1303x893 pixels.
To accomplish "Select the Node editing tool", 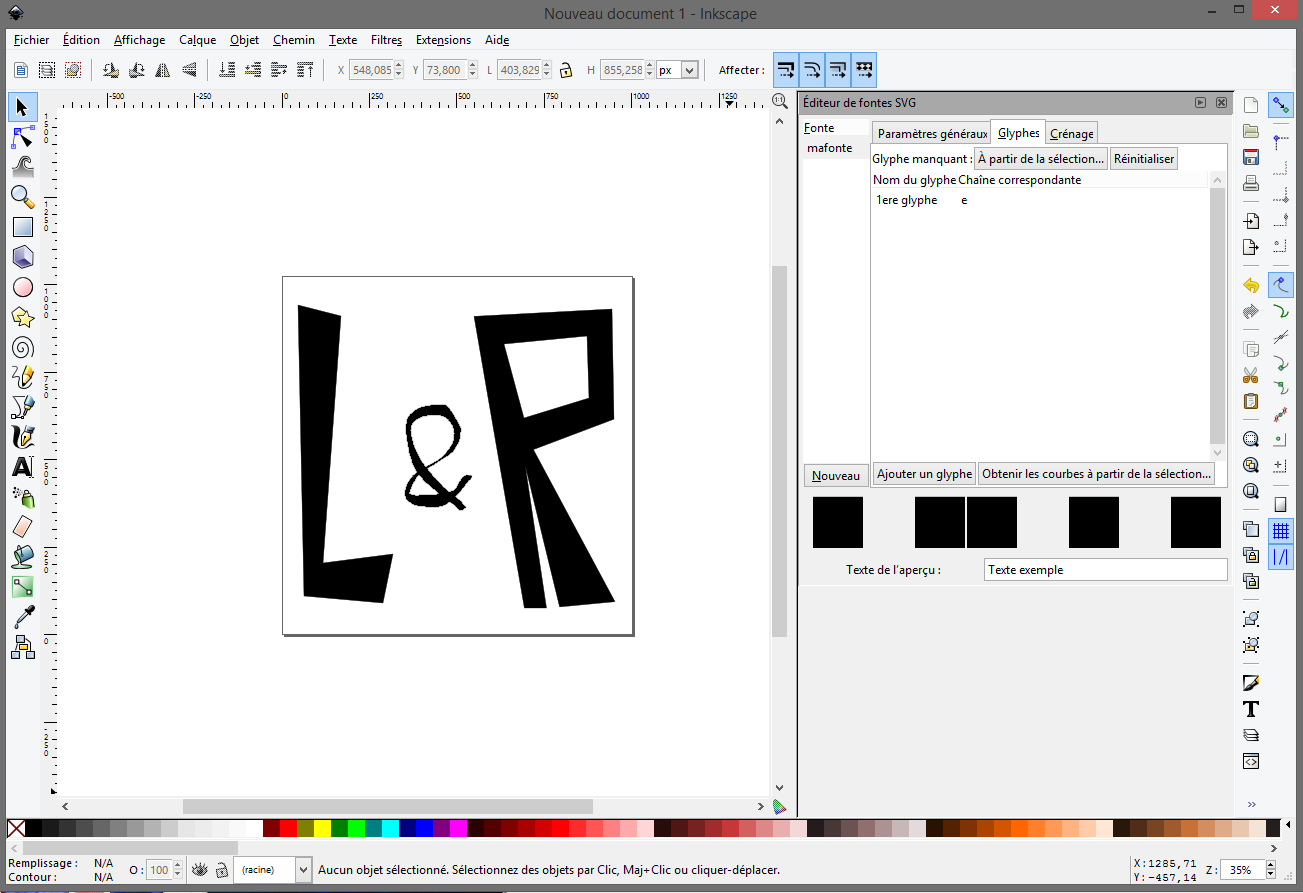I will [x=22, y=137].
